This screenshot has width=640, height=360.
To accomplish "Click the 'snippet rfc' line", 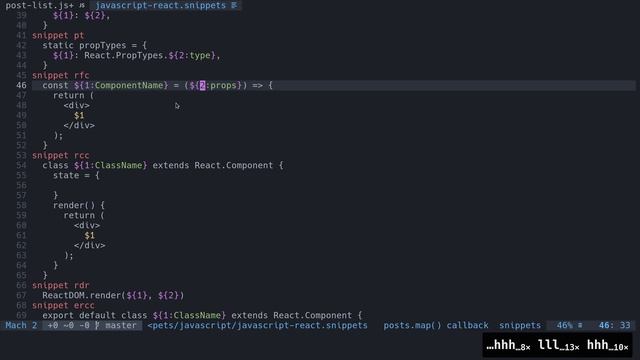I will point(60,76).
